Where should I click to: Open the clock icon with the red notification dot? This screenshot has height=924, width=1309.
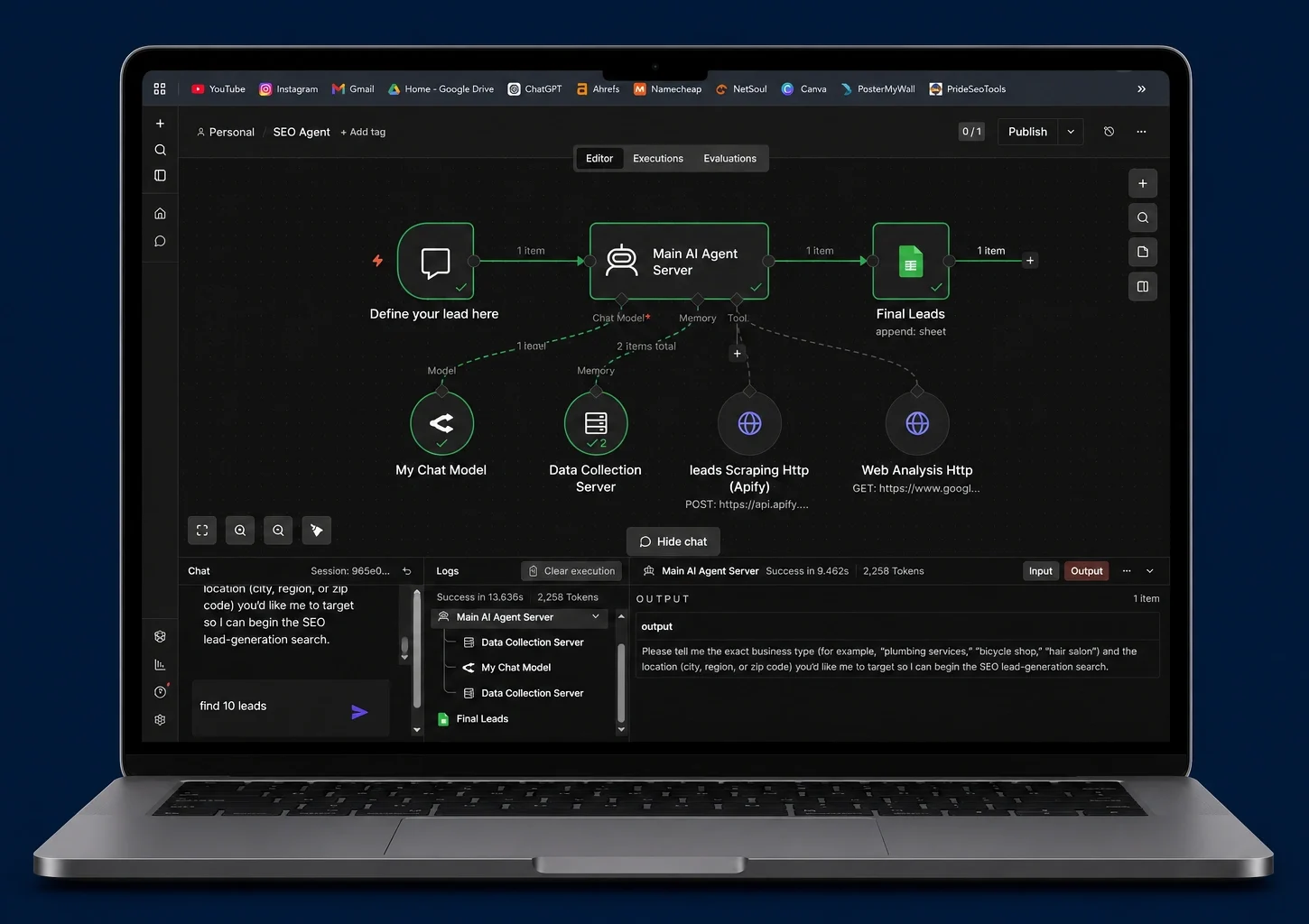pos(161,691)
